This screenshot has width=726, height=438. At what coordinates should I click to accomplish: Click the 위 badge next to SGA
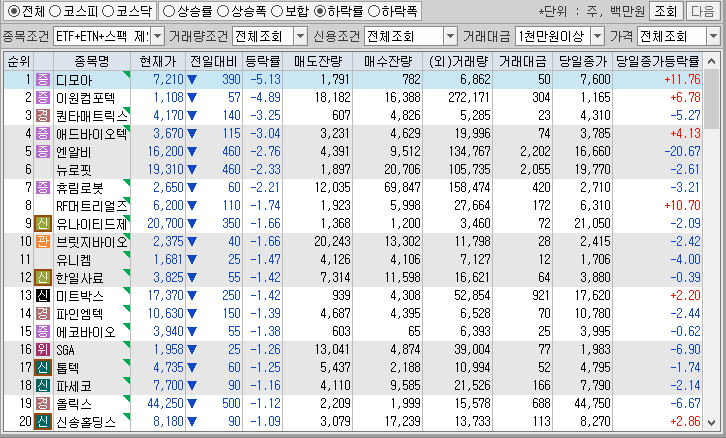(x=43, y=350)
